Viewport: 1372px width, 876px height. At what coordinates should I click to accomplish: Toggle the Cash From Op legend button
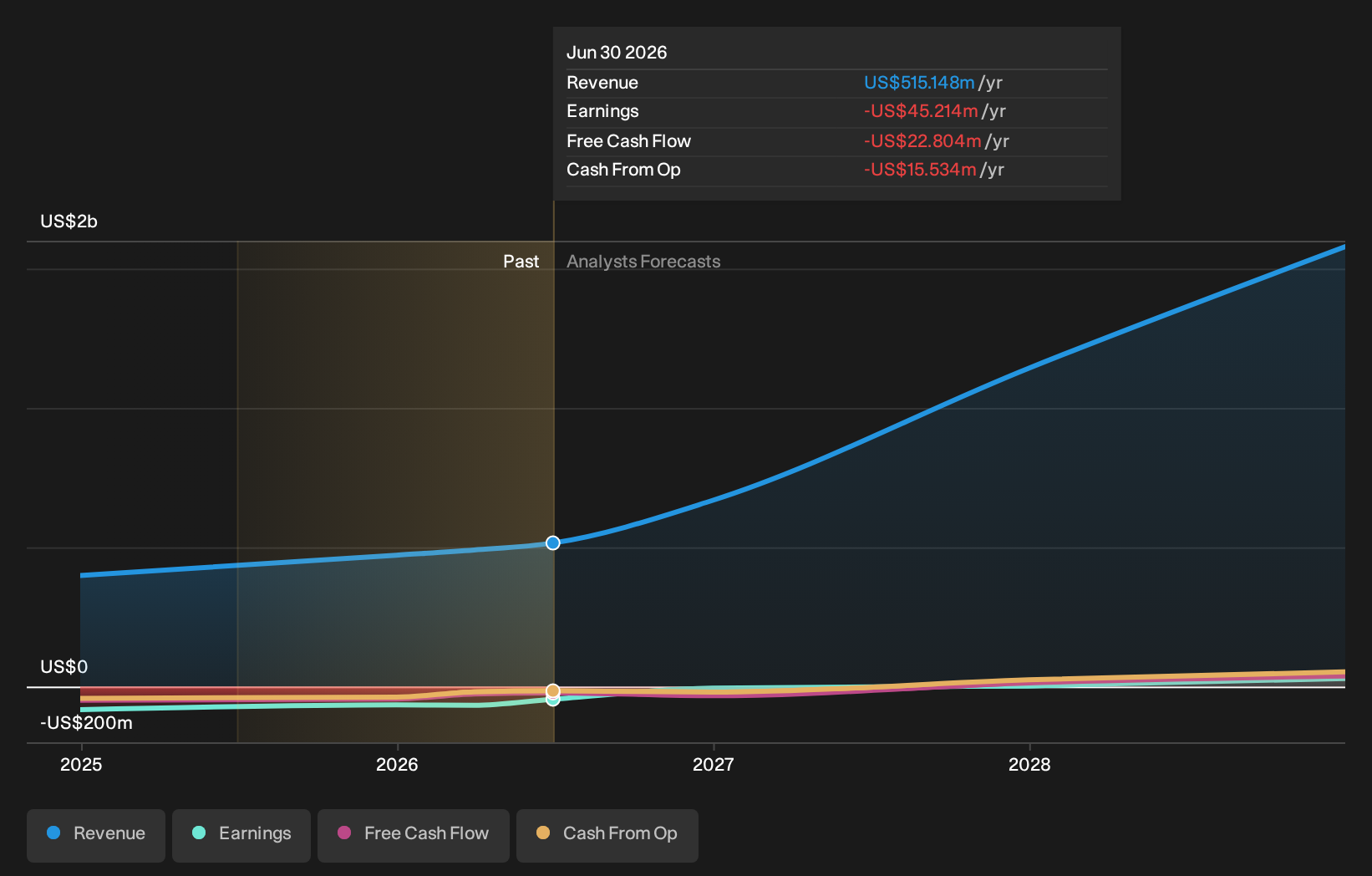click(607, 835)
